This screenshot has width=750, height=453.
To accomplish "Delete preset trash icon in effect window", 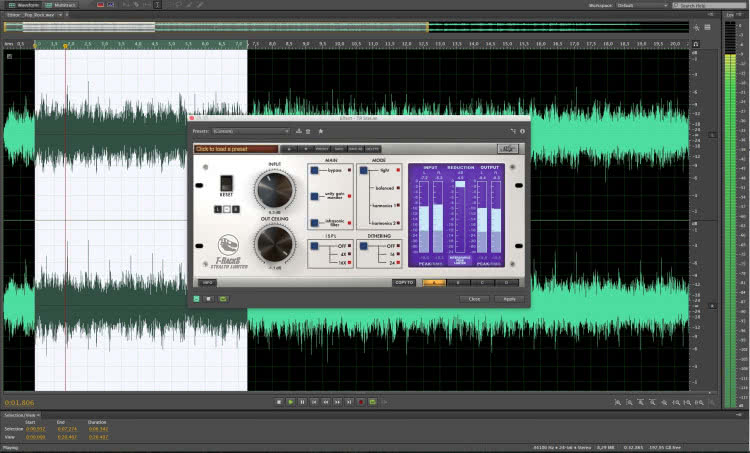I will (309, 131).
